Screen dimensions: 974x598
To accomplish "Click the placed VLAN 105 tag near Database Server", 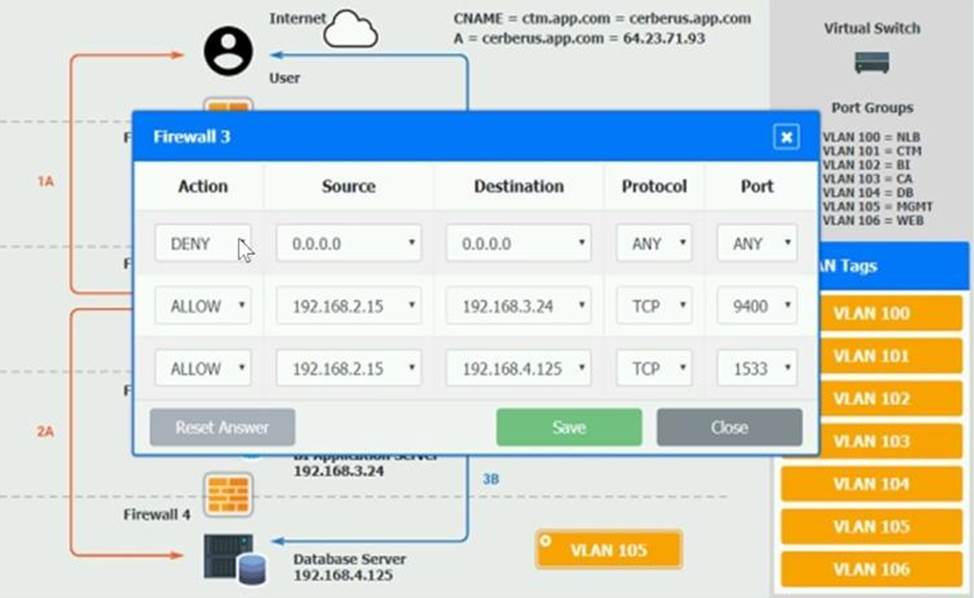I will [608, 550].
